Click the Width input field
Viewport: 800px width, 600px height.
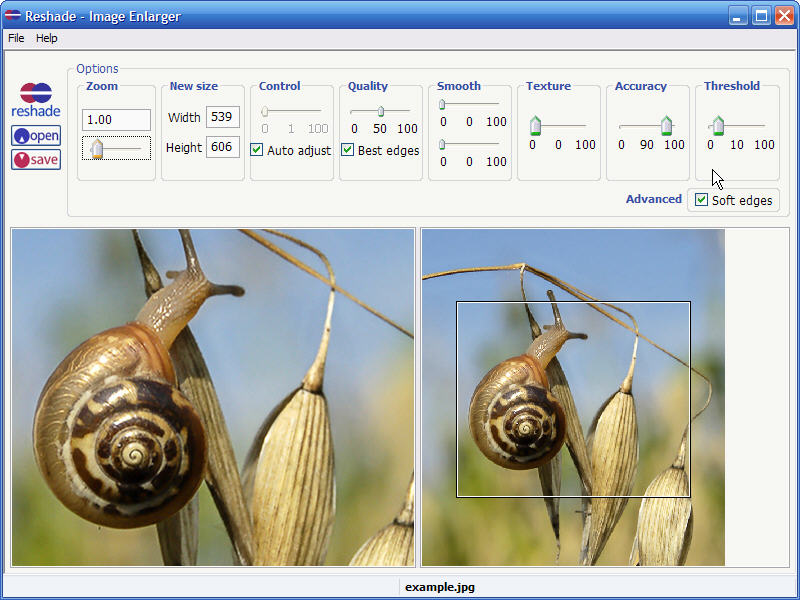[x=222, y=117]
